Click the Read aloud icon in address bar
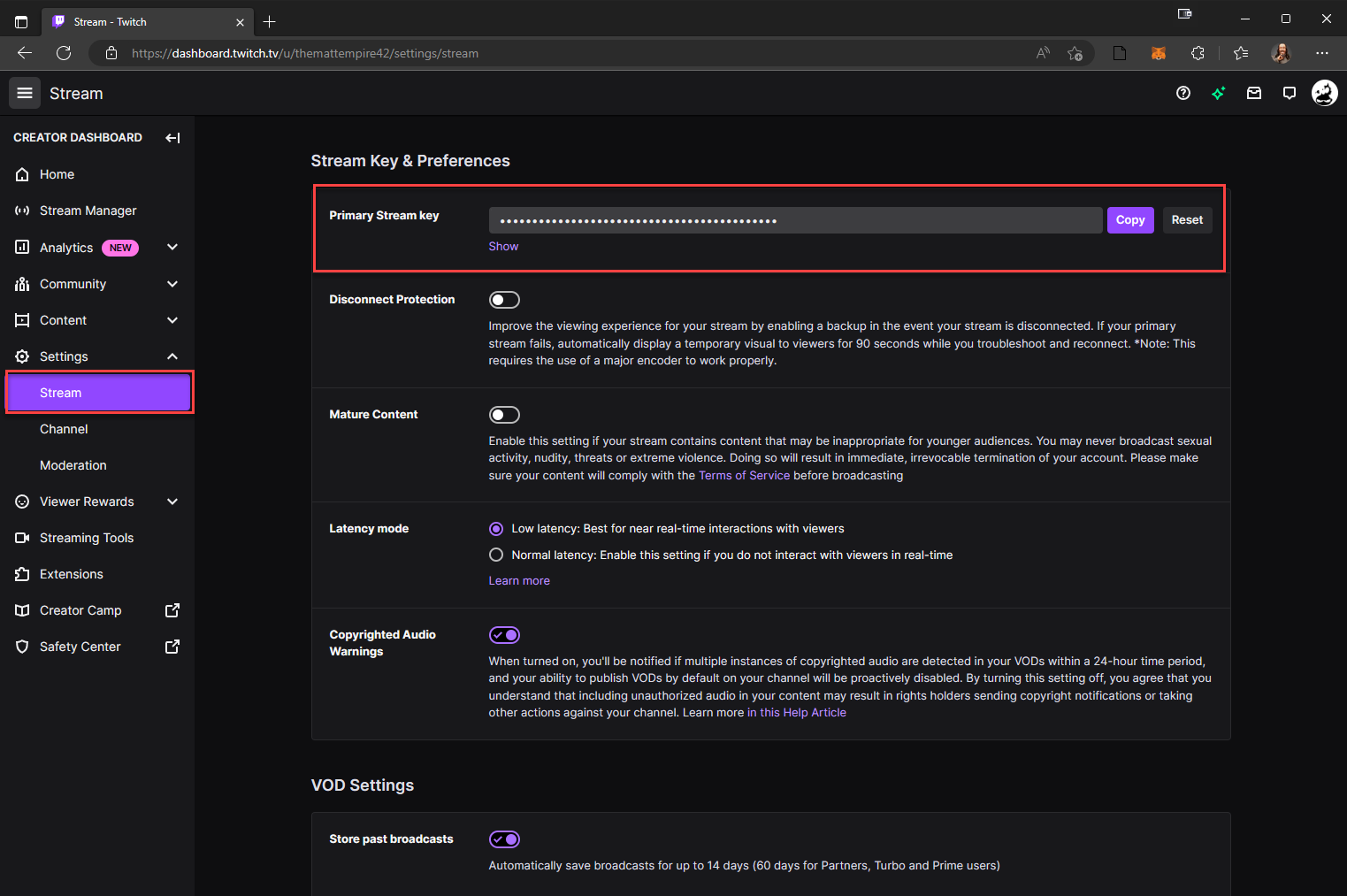 tap(1043, 53)
